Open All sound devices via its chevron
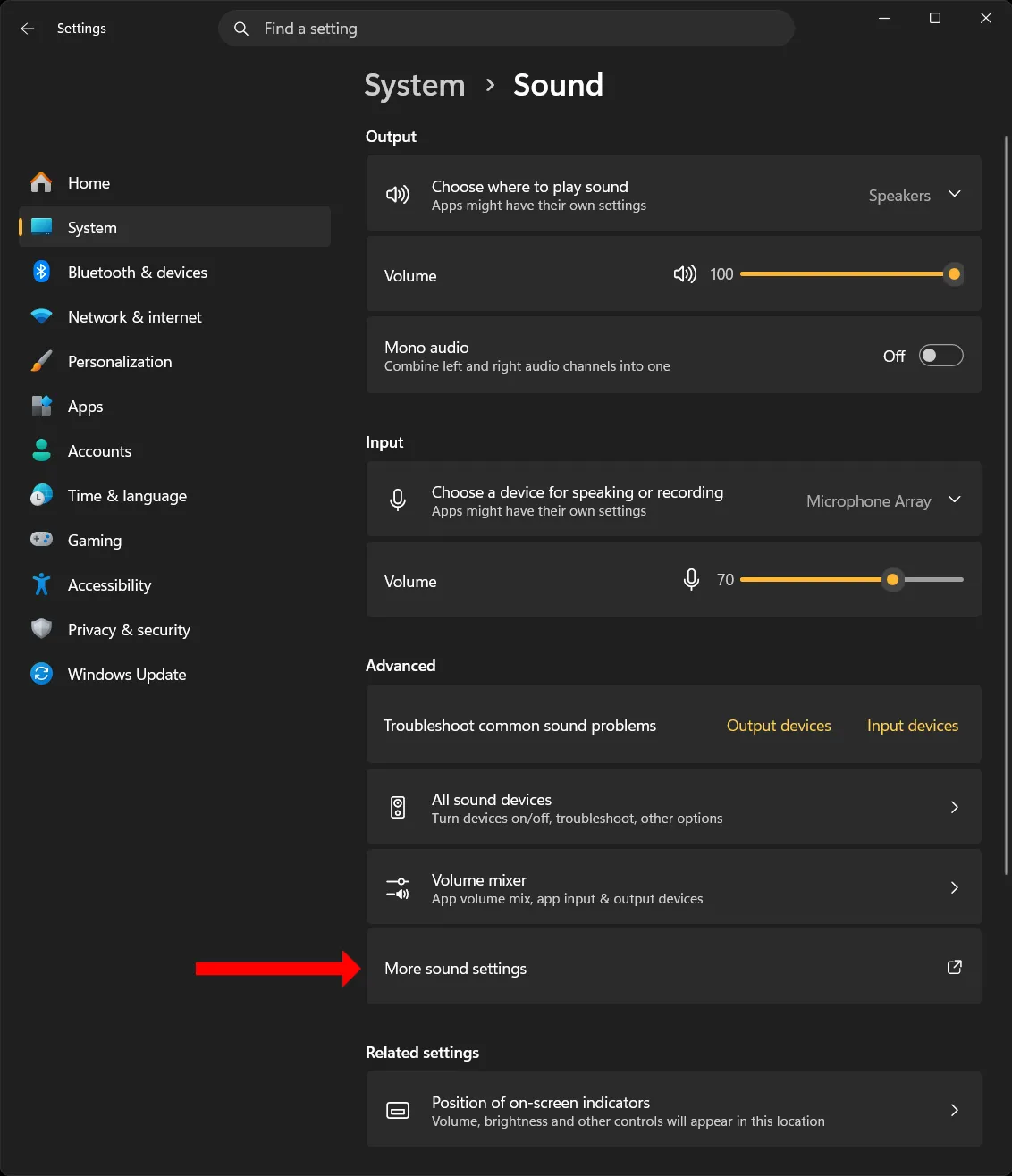The height and width of the screenshot is (1176, 1012). (x=955, y=807)
